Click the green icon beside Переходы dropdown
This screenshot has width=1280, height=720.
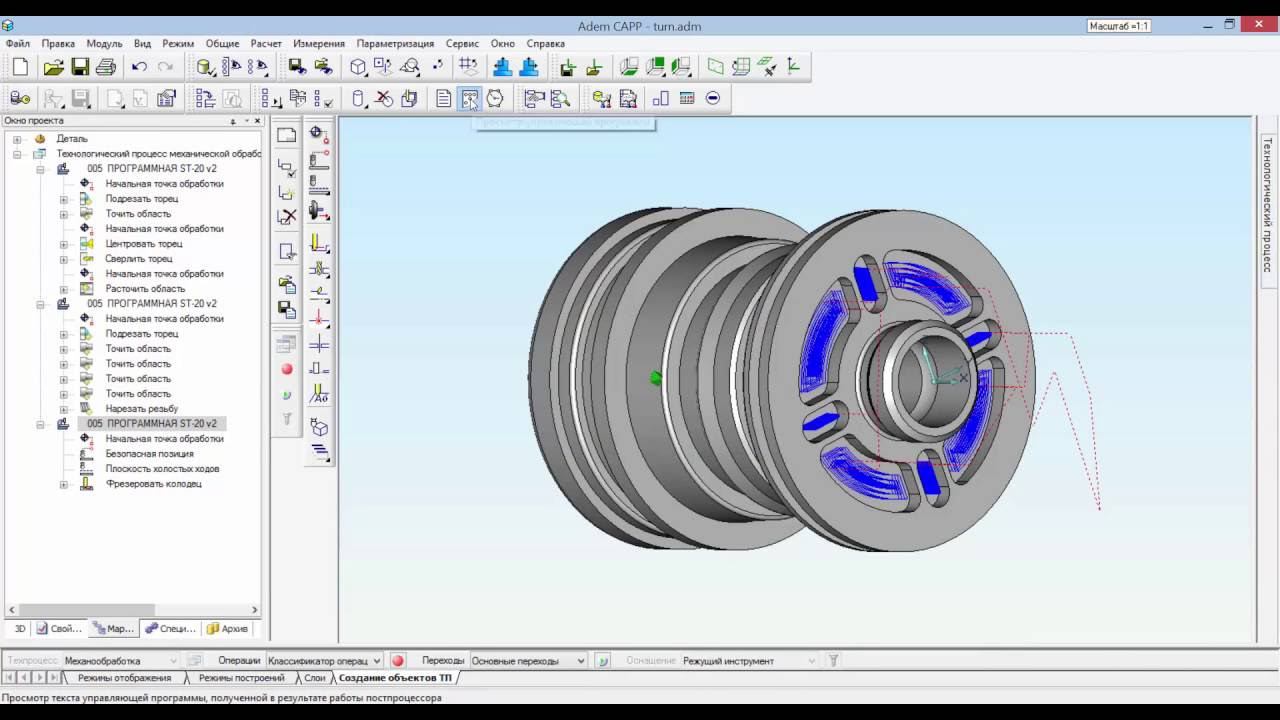pyautogui.click(x=603, y=661)
